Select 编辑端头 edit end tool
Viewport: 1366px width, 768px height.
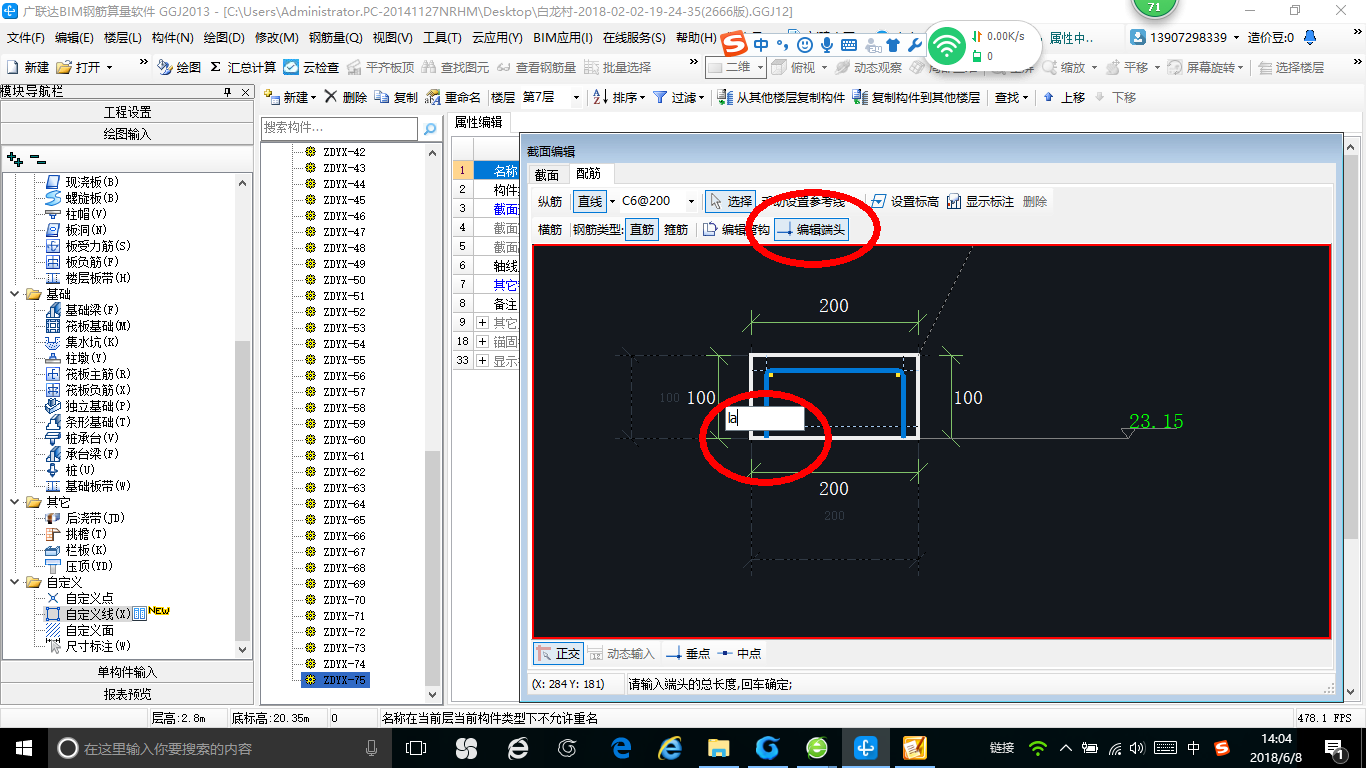tap(811, 229)
